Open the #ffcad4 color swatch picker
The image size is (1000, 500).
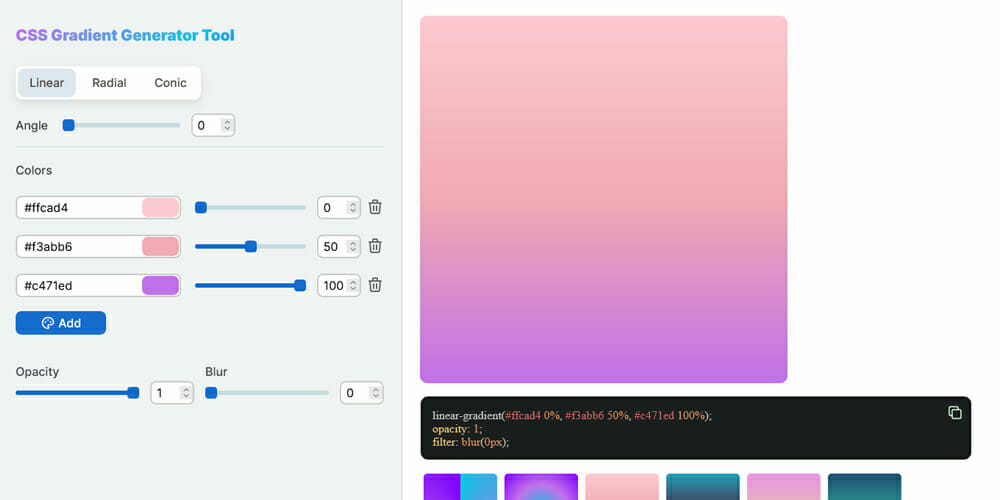pyautogui.click(x=160, y=208)
